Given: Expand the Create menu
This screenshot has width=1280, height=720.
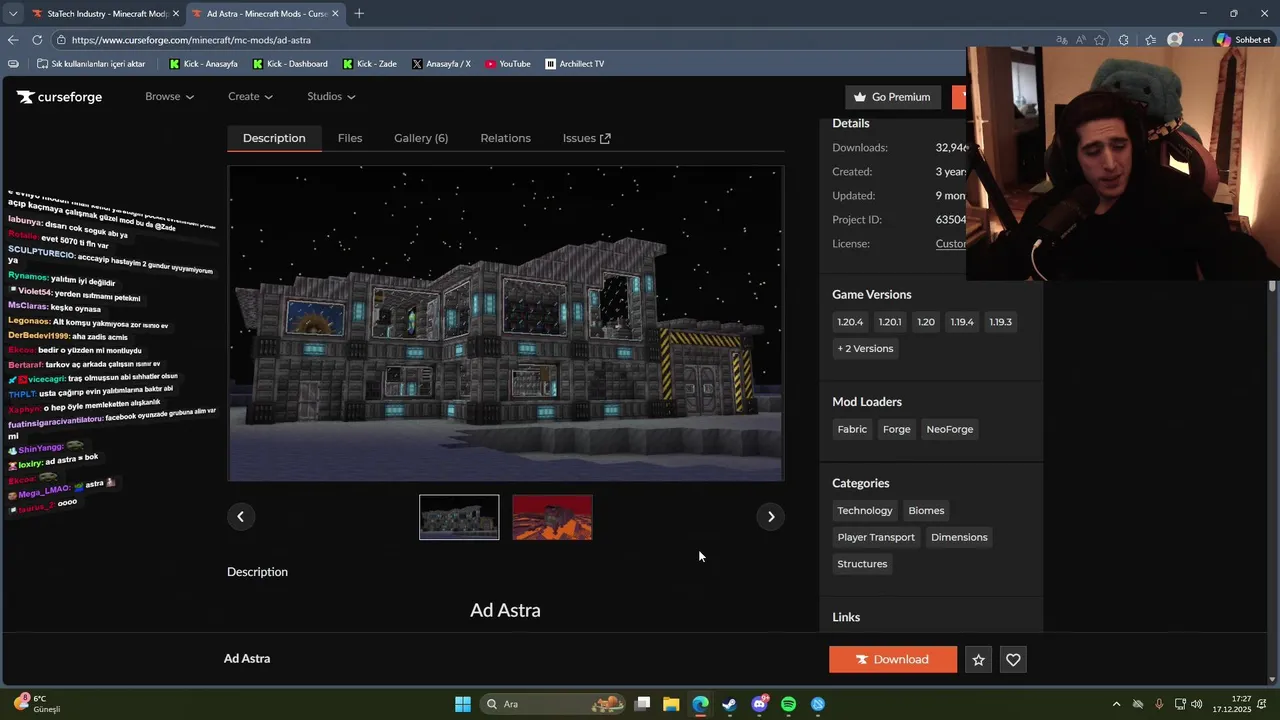Looking at the screenshot, I should coord(250,97).
